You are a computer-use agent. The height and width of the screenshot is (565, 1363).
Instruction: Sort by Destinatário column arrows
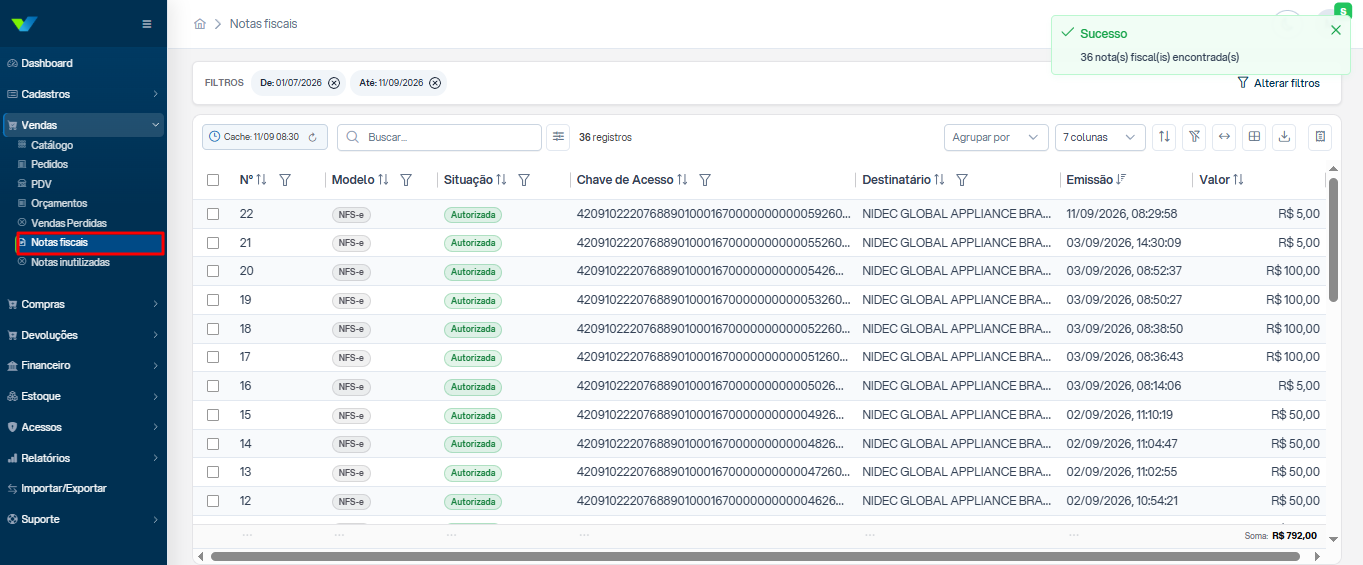939,180
